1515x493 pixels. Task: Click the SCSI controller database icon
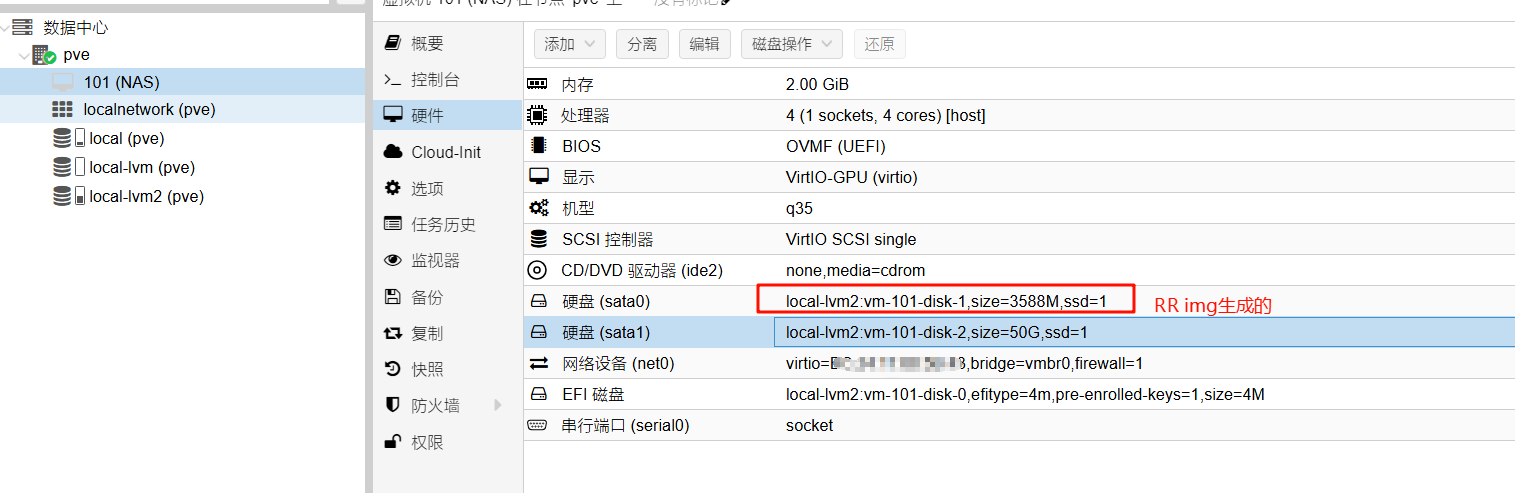(538, 239)
